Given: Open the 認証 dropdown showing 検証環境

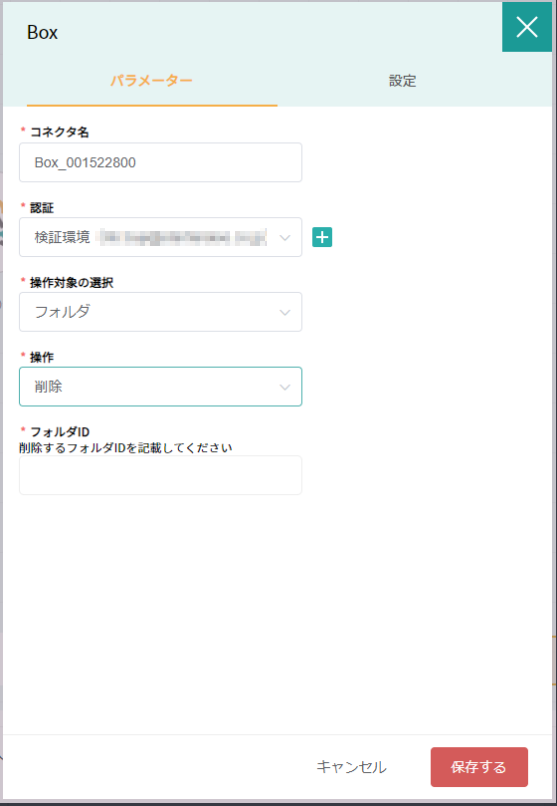Looking at the screenshot, I should pyautogui.click(x=160, y=237).
